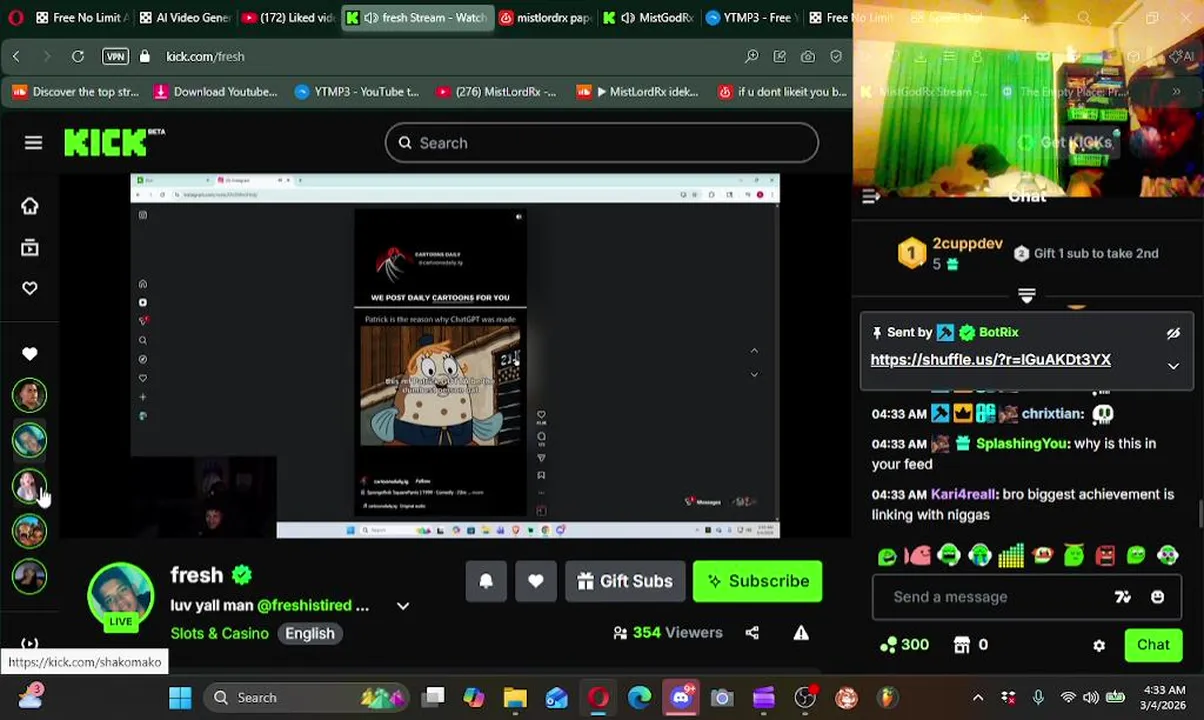
Task: Expand the leaderboard drag handle
Action: 1026,295
